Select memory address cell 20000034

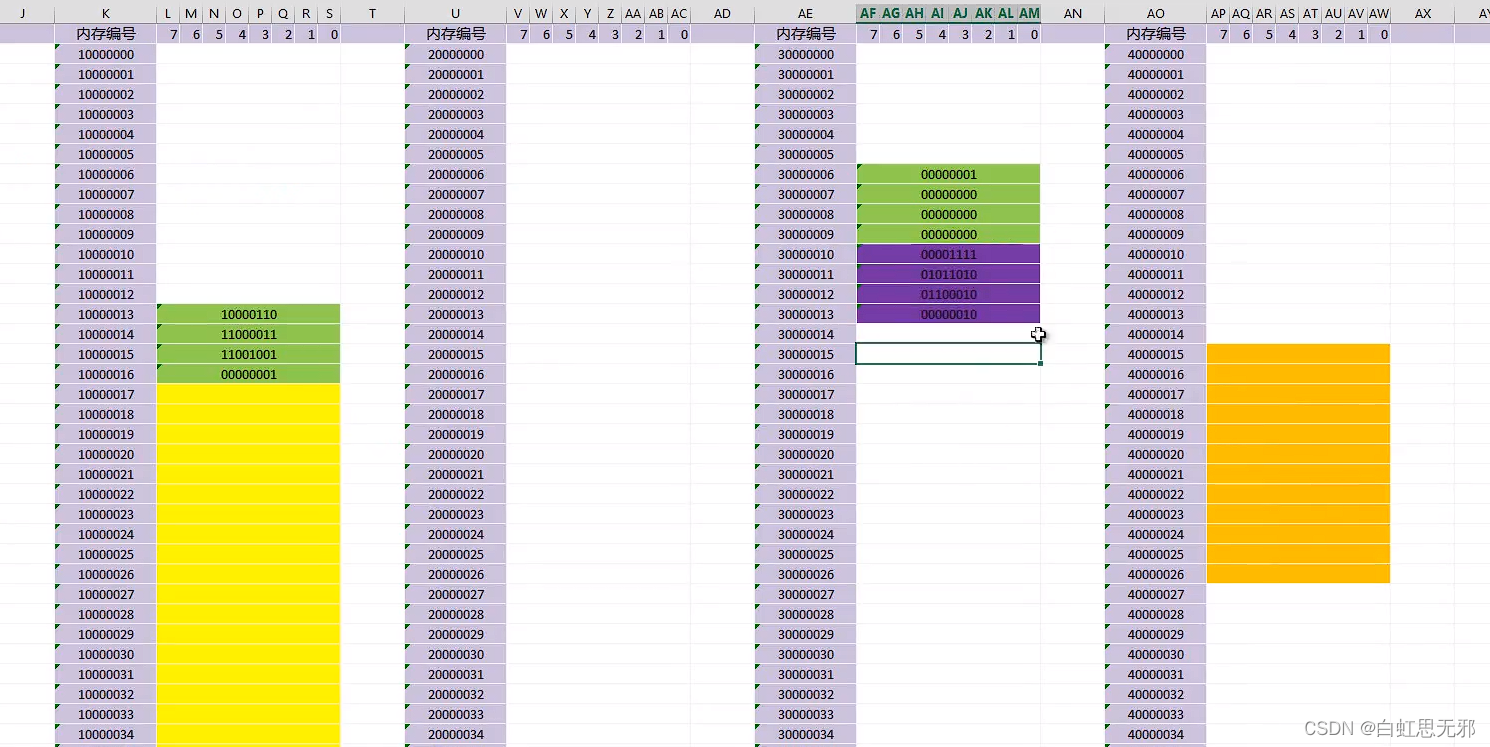456,734
